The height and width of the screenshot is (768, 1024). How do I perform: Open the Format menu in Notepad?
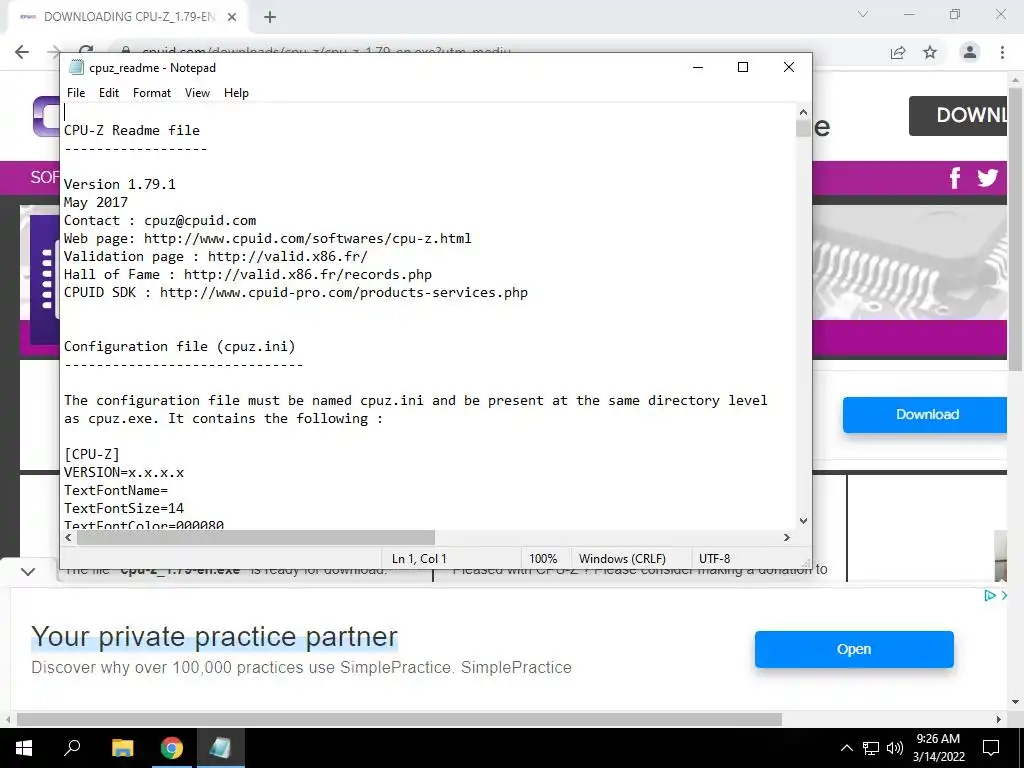[x=152, y=93]
